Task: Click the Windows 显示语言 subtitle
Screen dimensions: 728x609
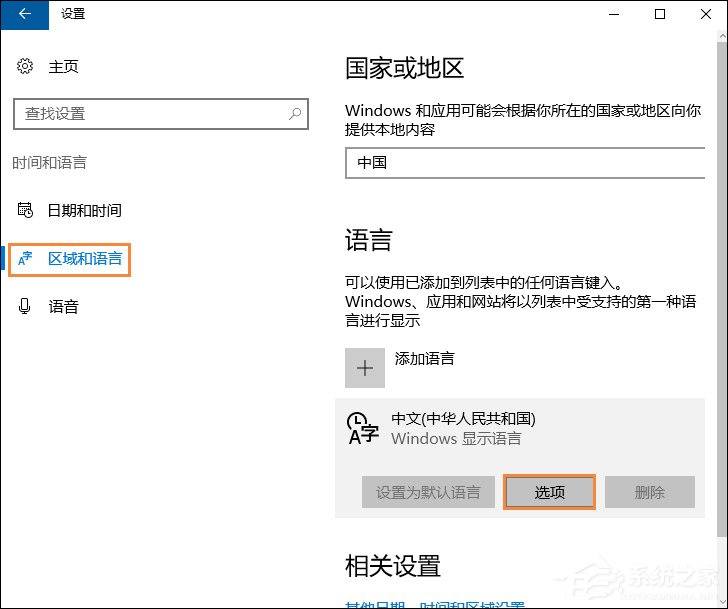Action: [456, 438]
